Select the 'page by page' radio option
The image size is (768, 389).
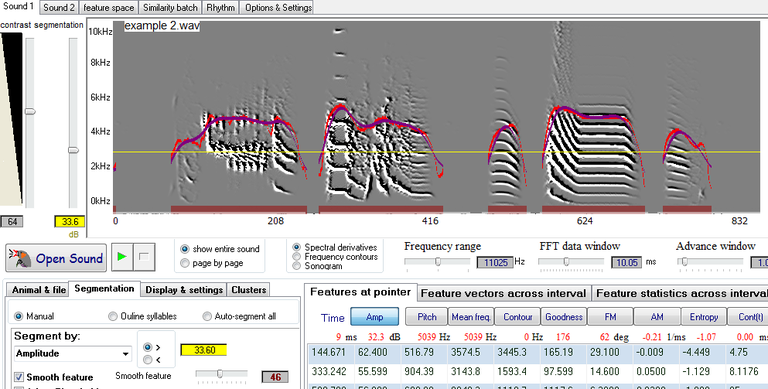coord(185,263)
